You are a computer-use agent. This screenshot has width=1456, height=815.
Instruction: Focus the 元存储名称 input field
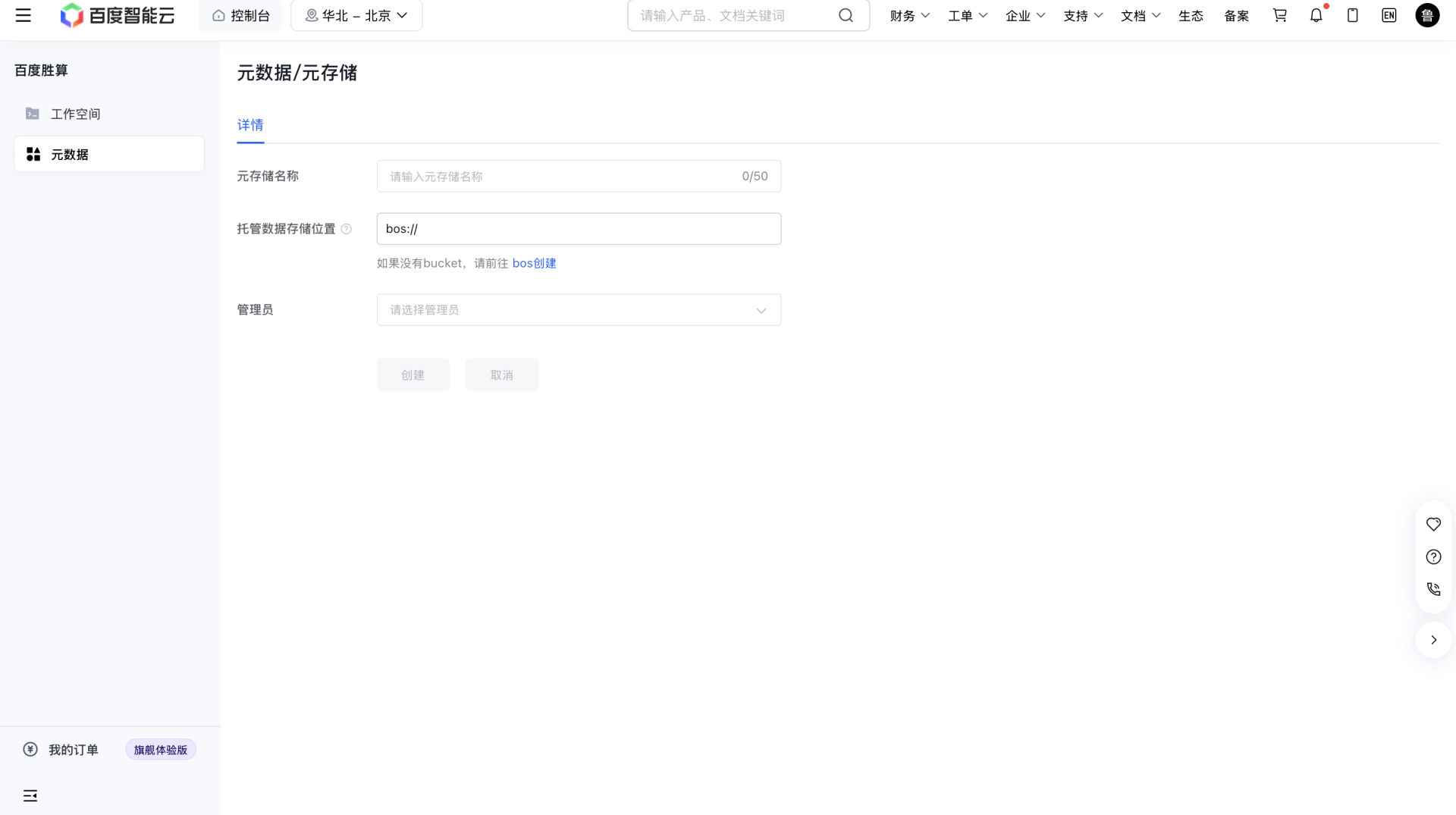pyautogui.click(x=579, y=176)
